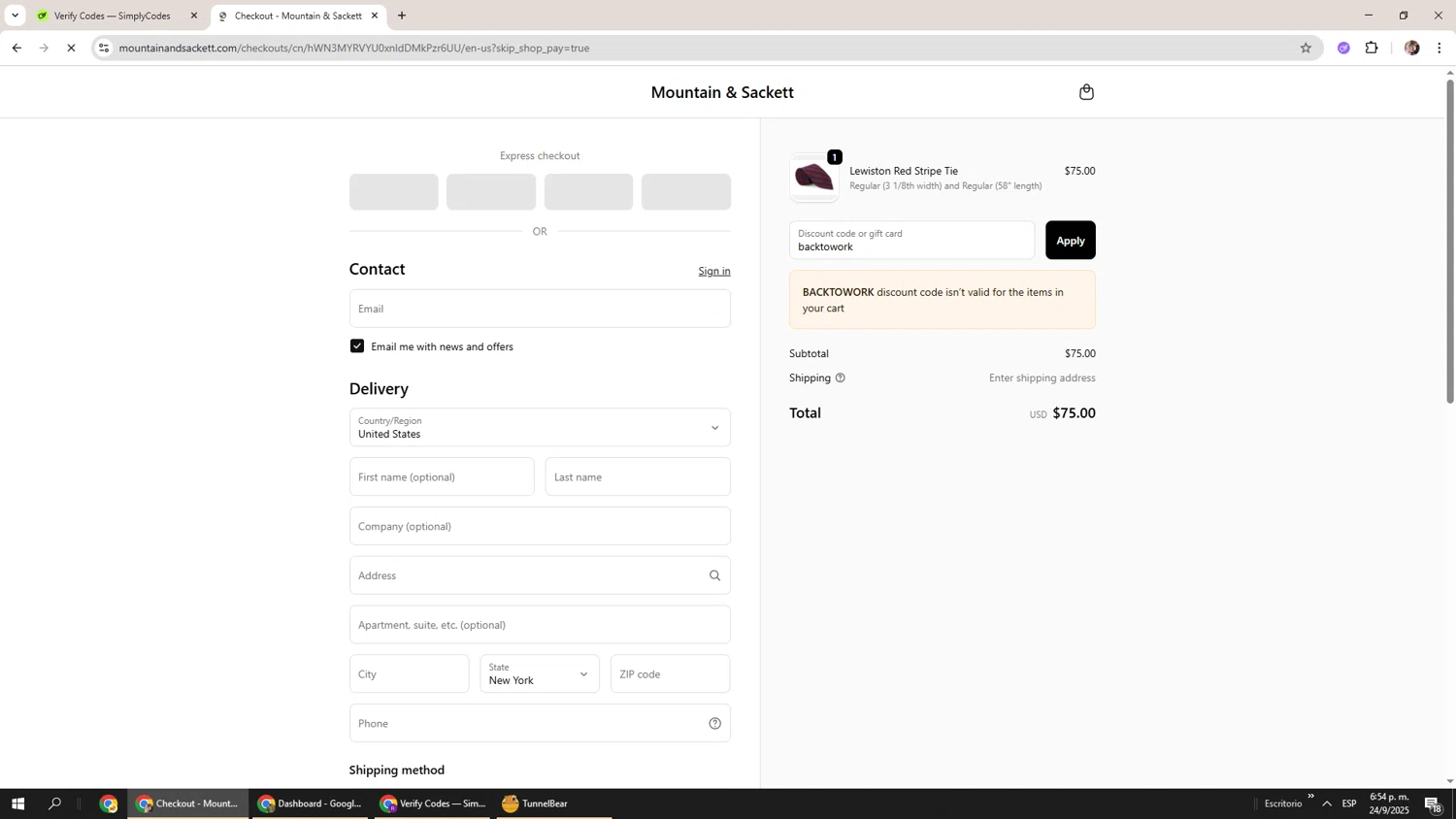View site information icon in address bar

click(x=104, y=48)
